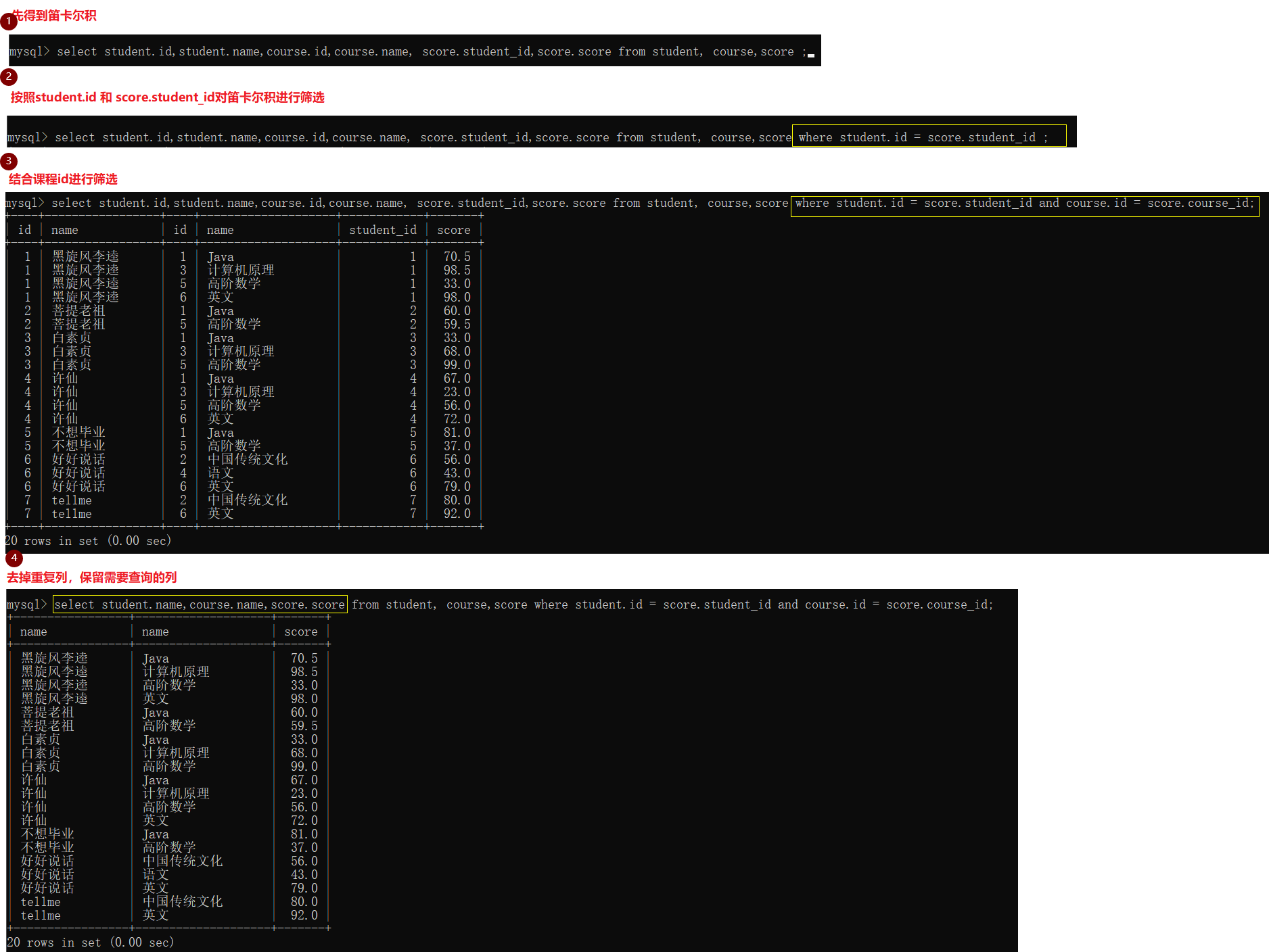Click "白素贞" in the 99.0 row of three-column table

[41, 766]
